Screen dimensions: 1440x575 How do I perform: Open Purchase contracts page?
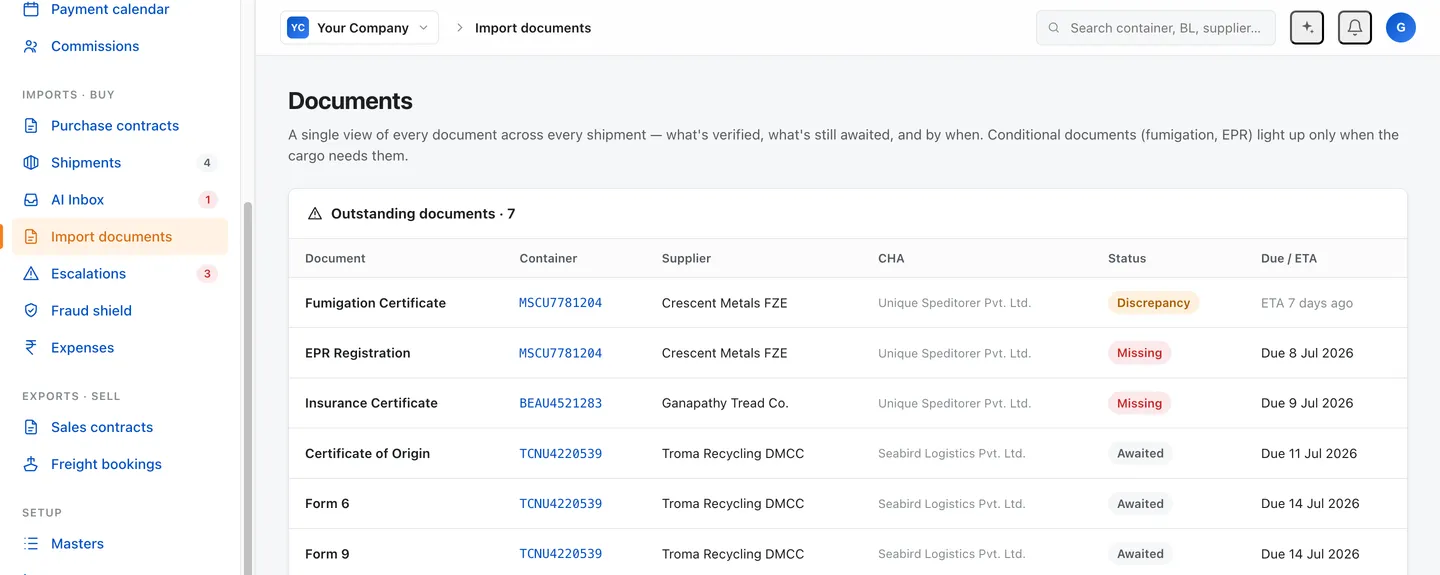(x=120, y=126)
